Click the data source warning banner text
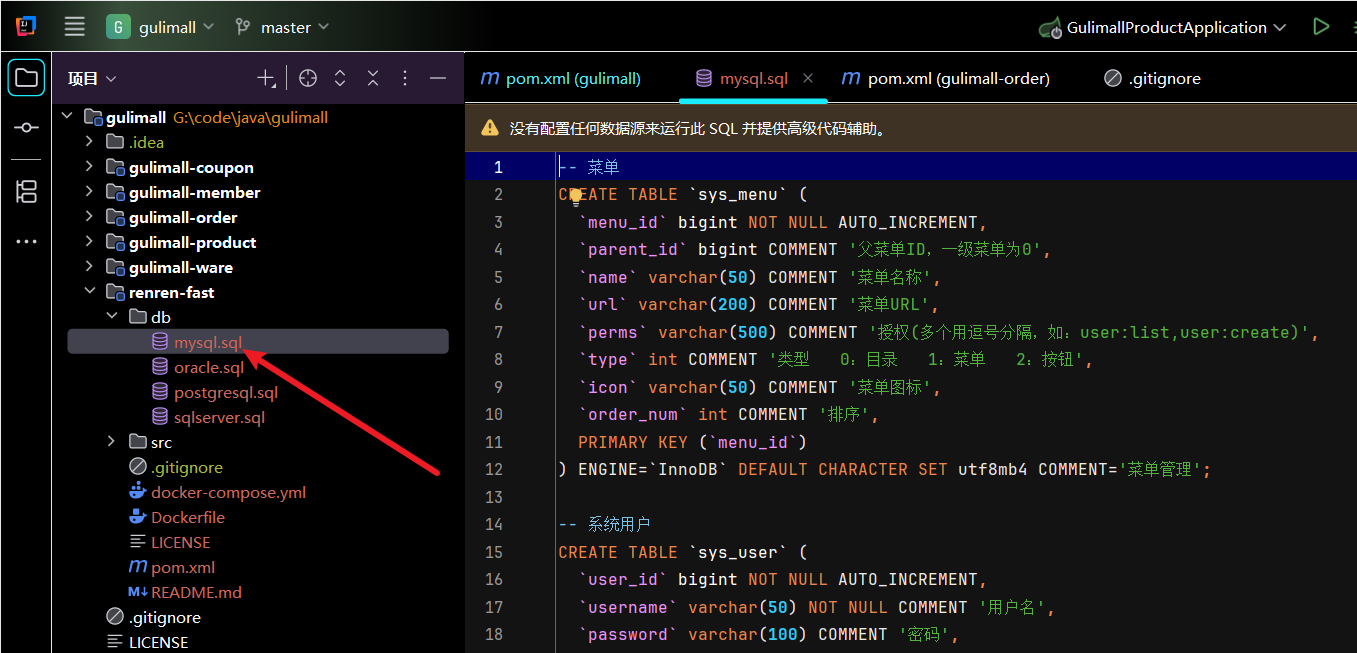This screenshot has height=653, width=1357. (698, 128)
